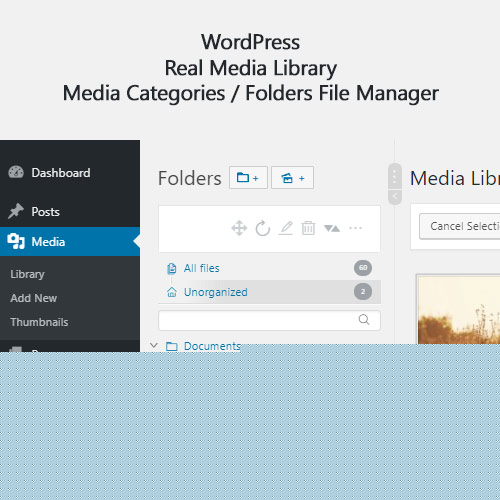Collapse the Documents folder chevron
Screen dimensions: 500x500
(x=154, y=345)
